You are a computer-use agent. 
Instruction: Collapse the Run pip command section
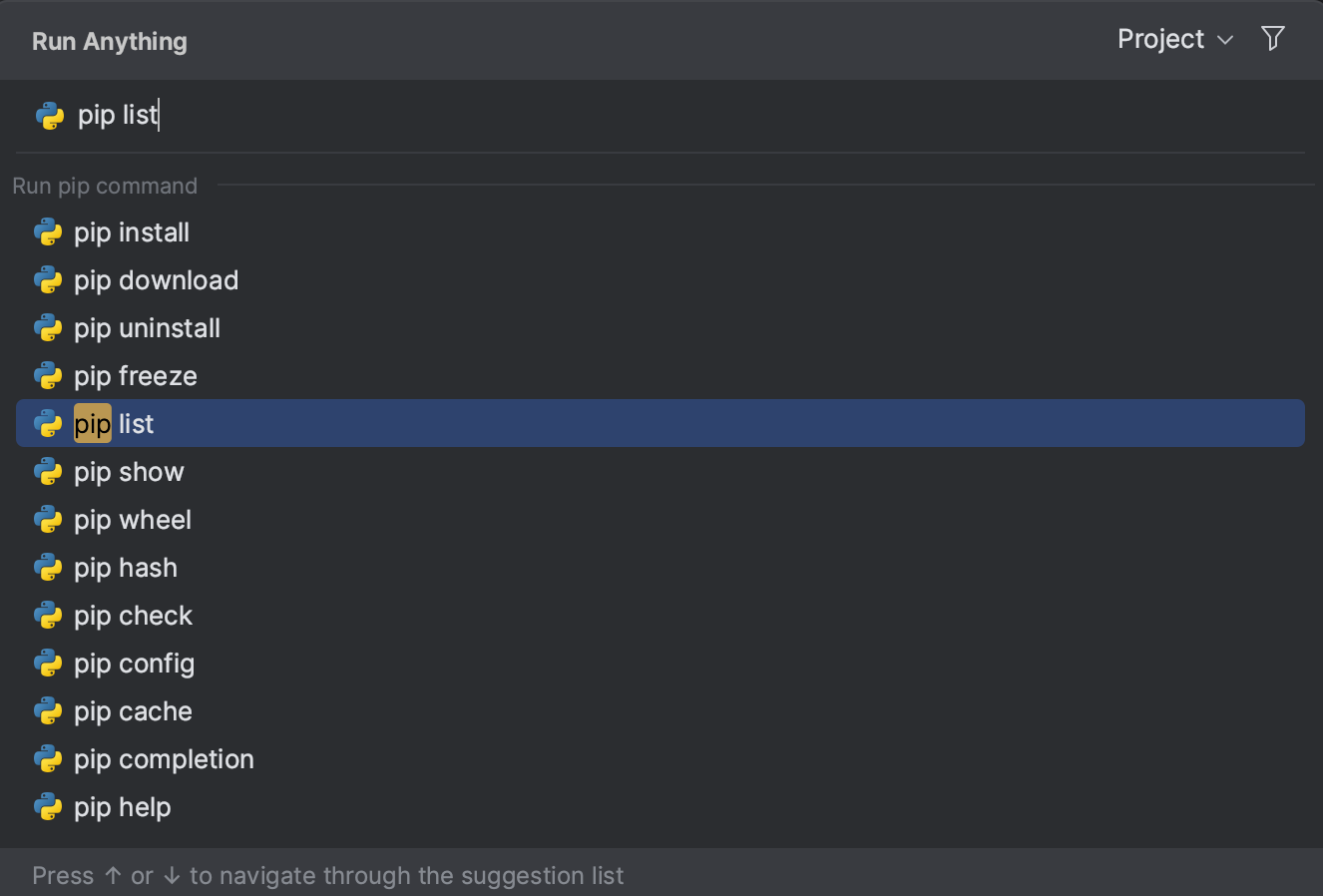[104, 186]
